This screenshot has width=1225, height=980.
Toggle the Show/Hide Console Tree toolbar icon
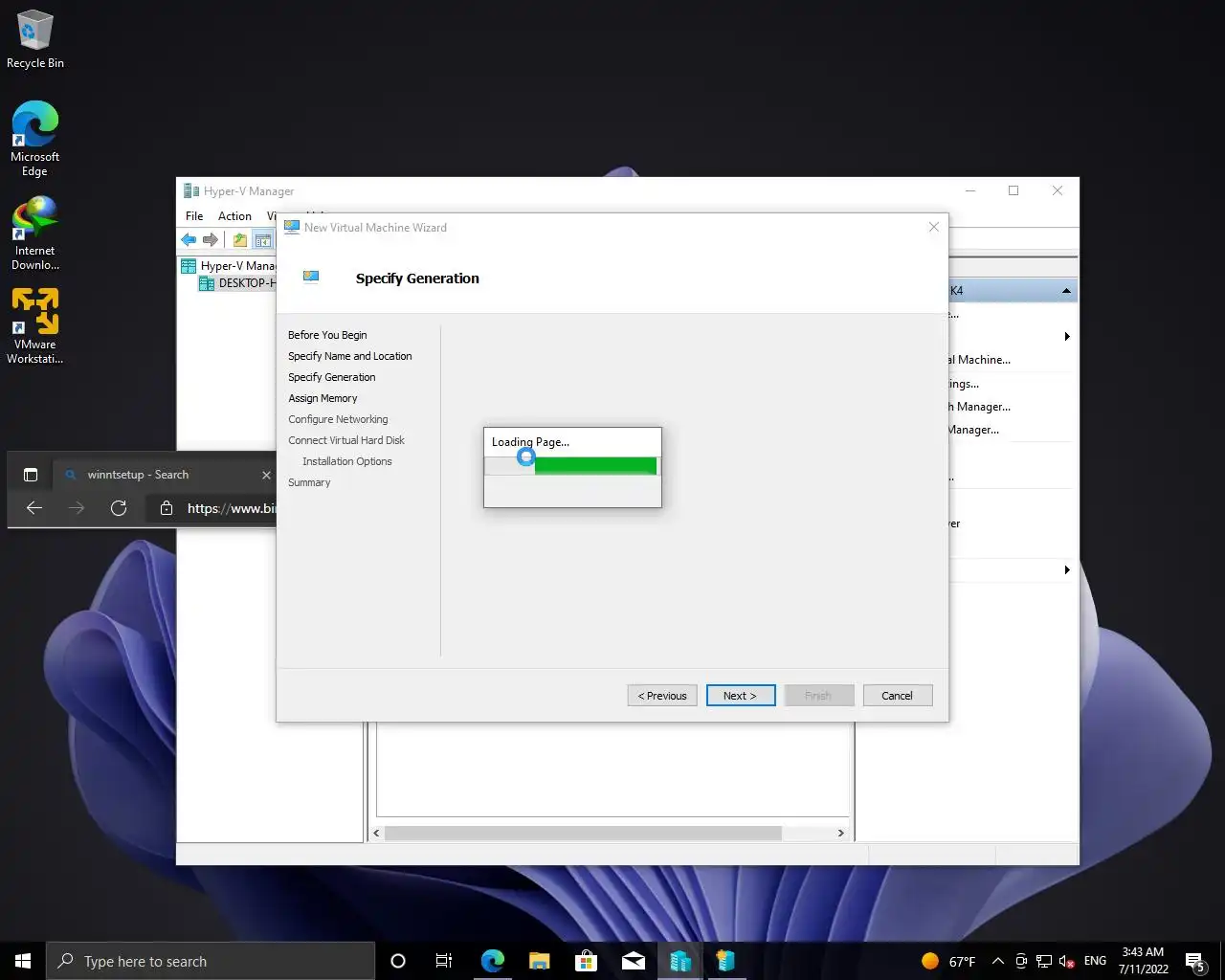[x=262, y=240]
